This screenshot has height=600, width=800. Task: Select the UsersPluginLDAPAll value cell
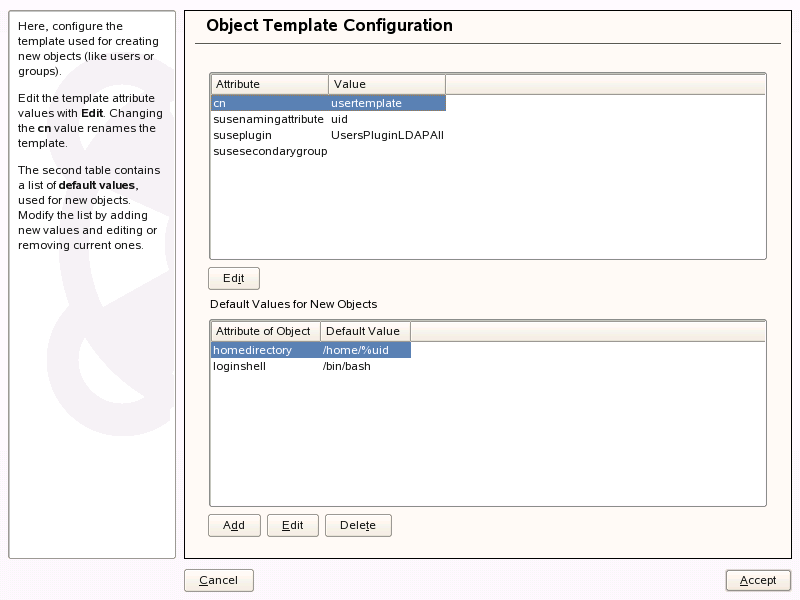(387, 135)
